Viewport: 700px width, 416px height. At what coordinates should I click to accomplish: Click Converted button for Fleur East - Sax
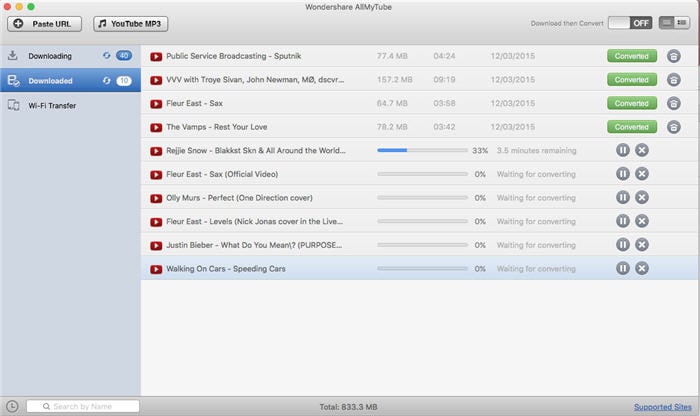click(631, 103)
